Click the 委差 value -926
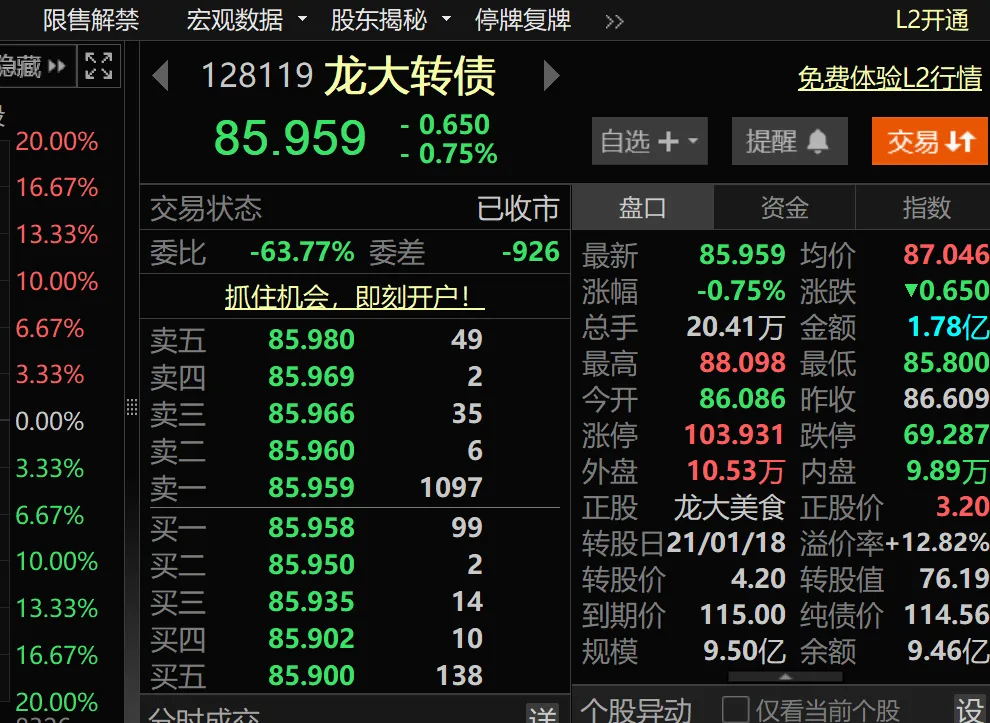Viewport: 990px width, 723px height. point(531,253)
